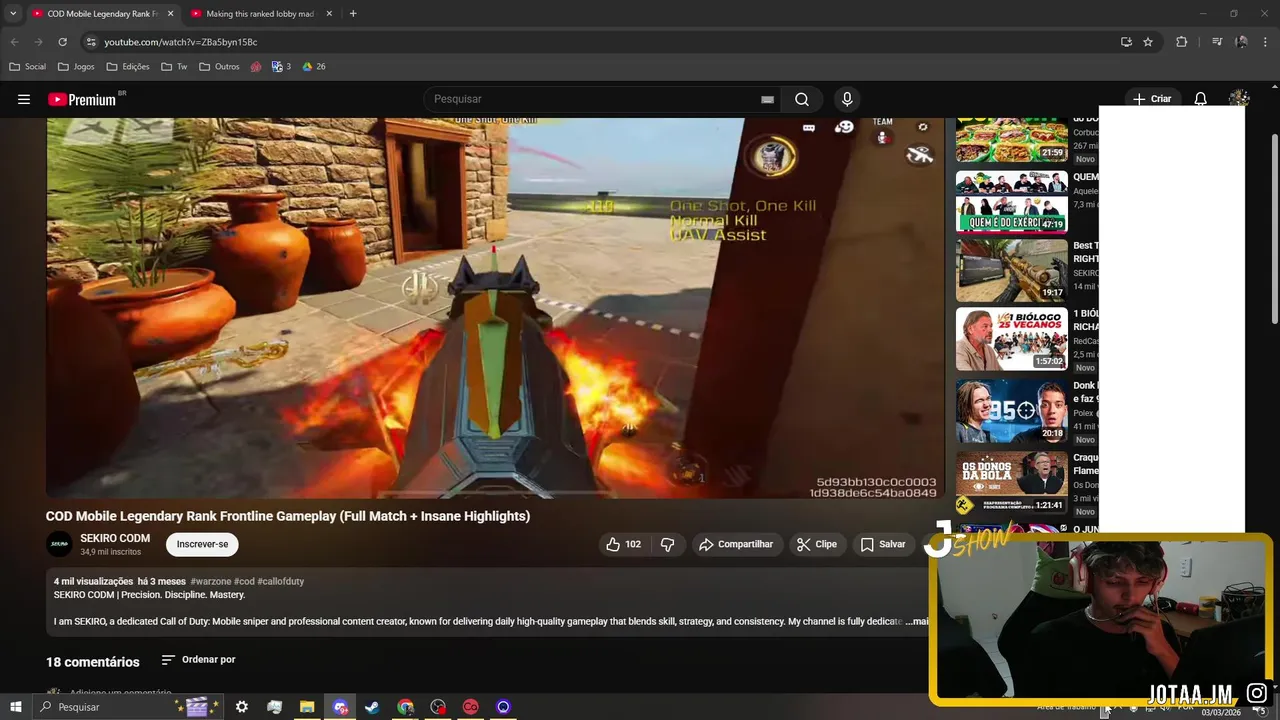Open the tab search dropdown arrow

click(13, 14)
